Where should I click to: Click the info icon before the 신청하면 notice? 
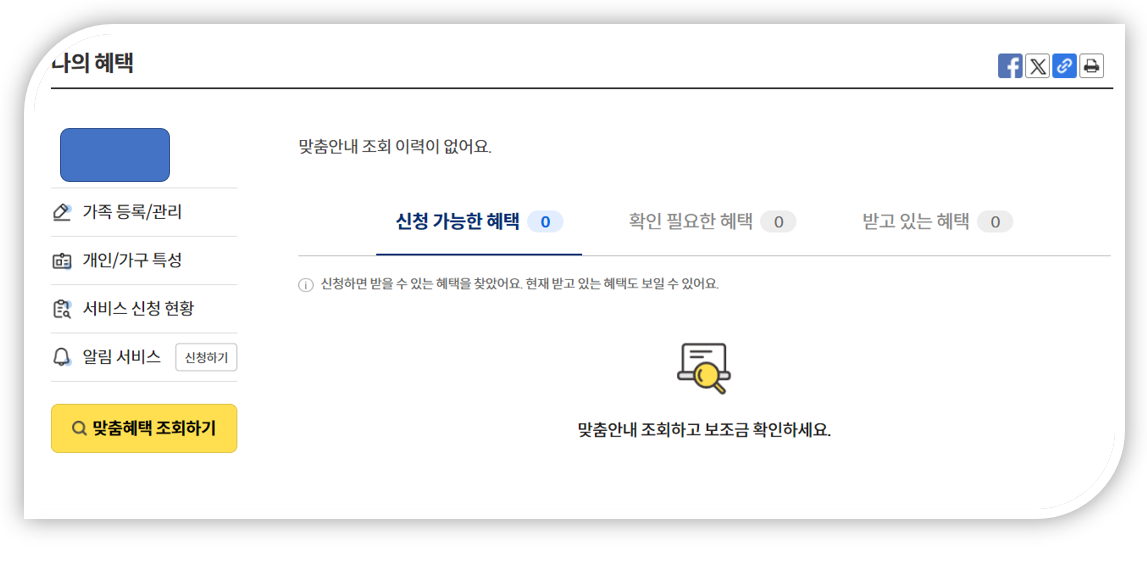306,285
